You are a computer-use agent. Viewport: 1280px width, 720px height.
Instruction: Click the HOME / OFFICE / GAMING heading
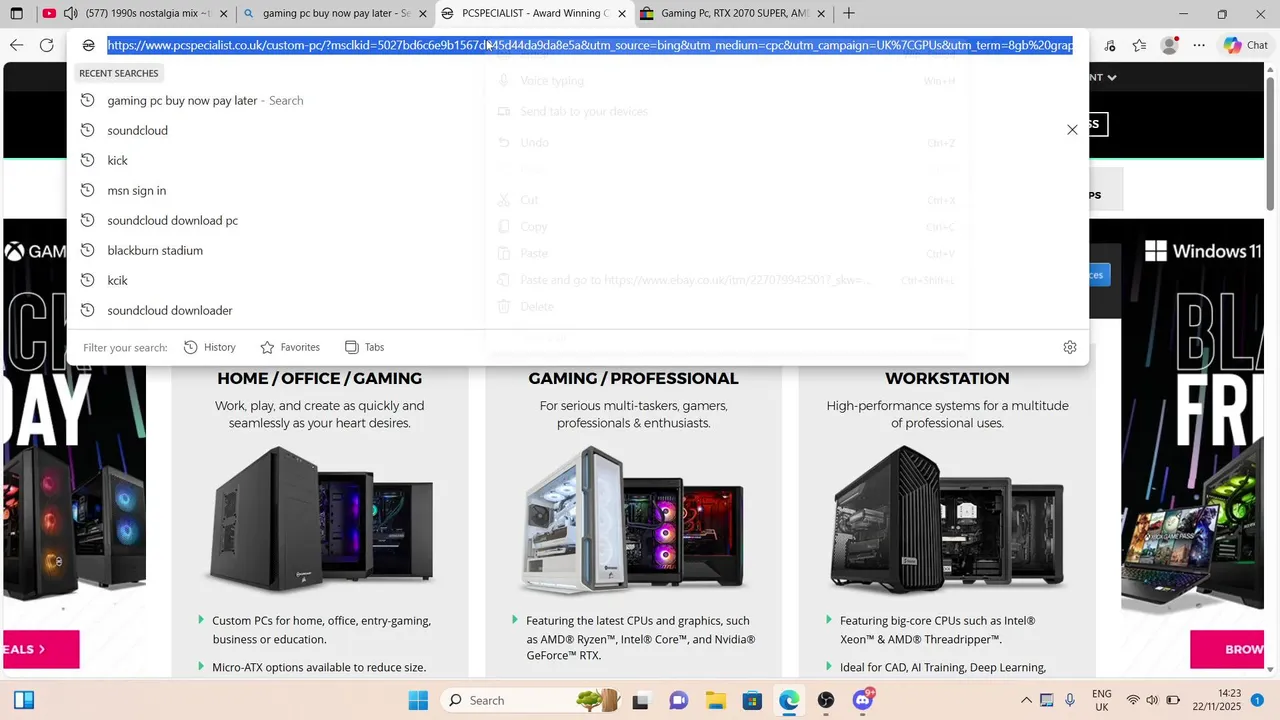click(x=320, y=379)
